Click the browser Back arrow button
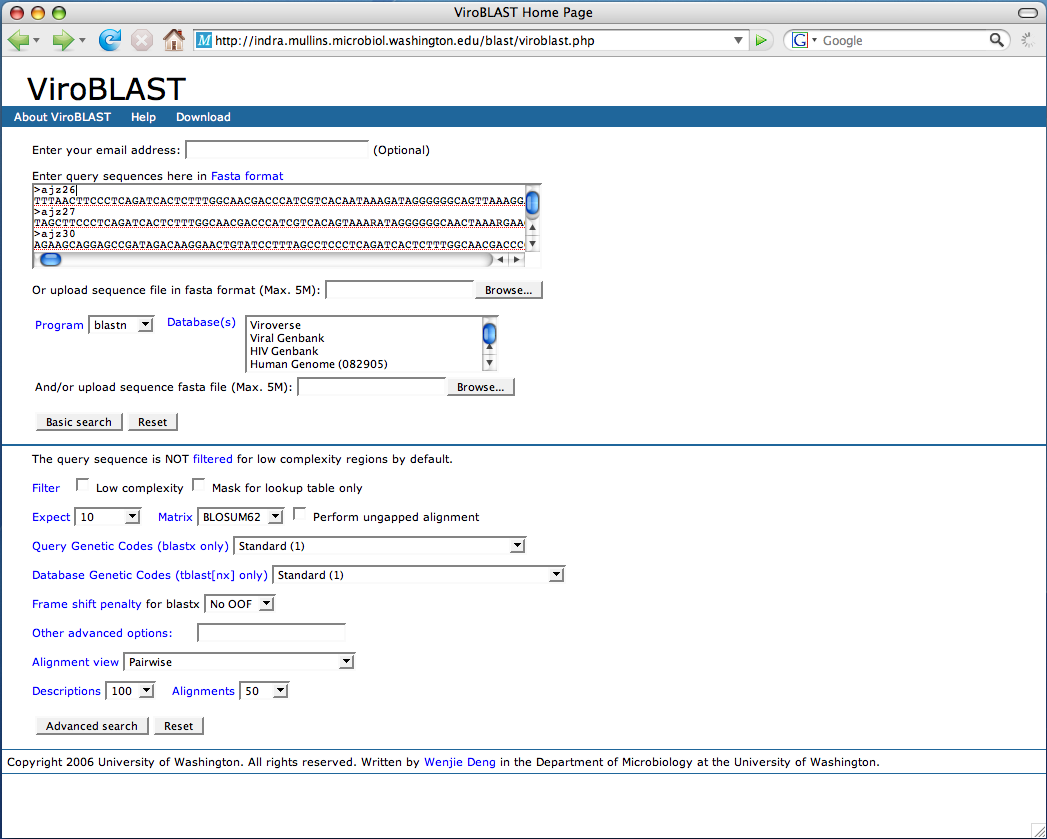1047x839 pixels. pyautogui.click(x=18, y=40)
